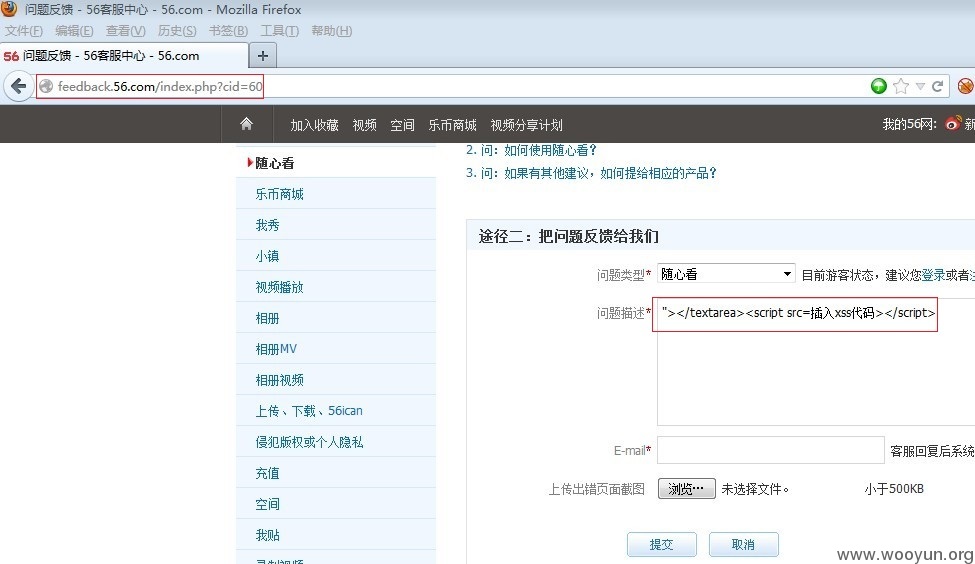Open the 历史(S) menu
Image resolution: width=975 pixels, height=564 pixels.
click(x=177, y=30)
